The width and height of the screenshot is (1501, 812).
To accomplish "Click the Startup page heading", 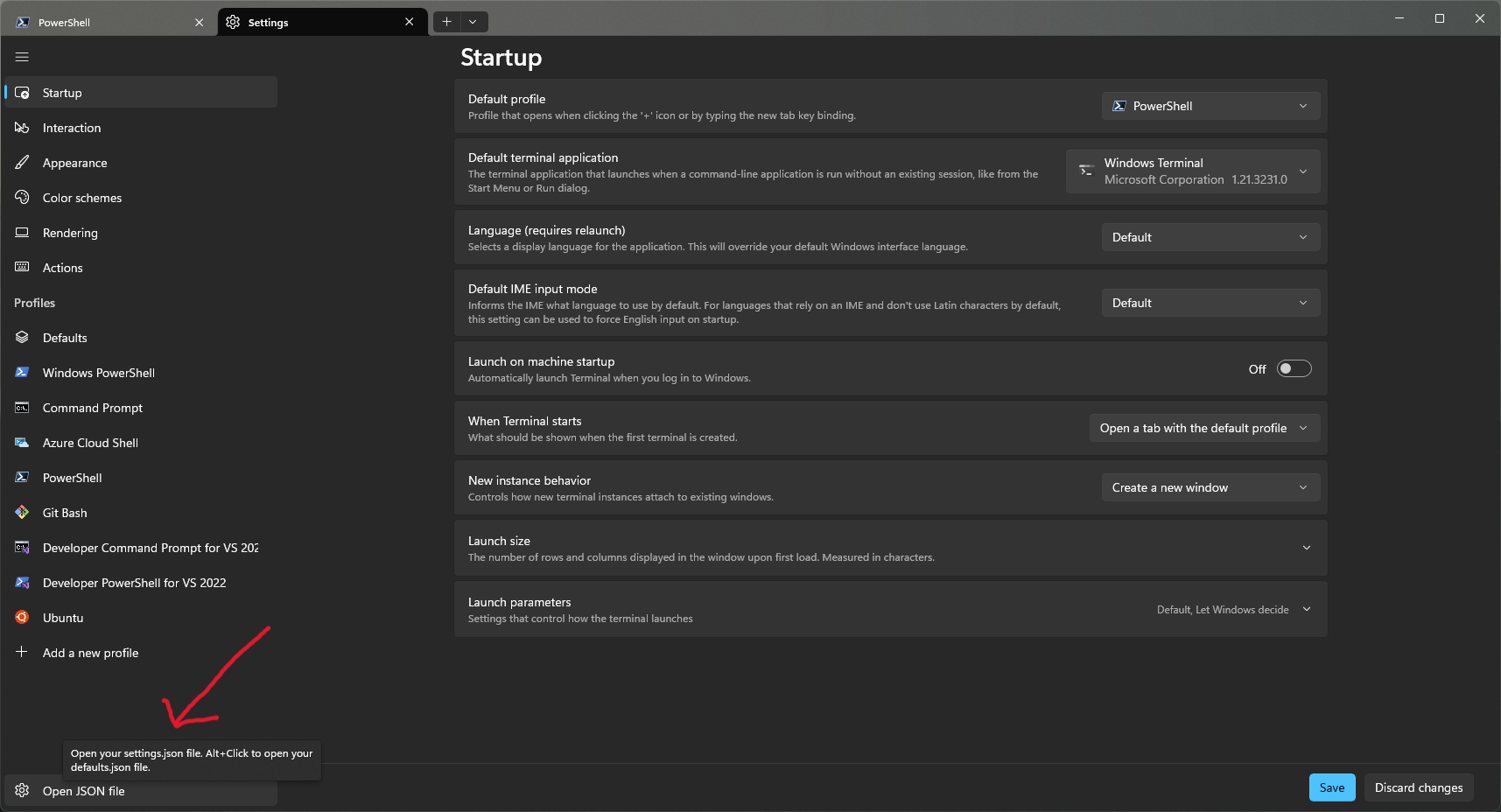I will click(x=501, y=58).
